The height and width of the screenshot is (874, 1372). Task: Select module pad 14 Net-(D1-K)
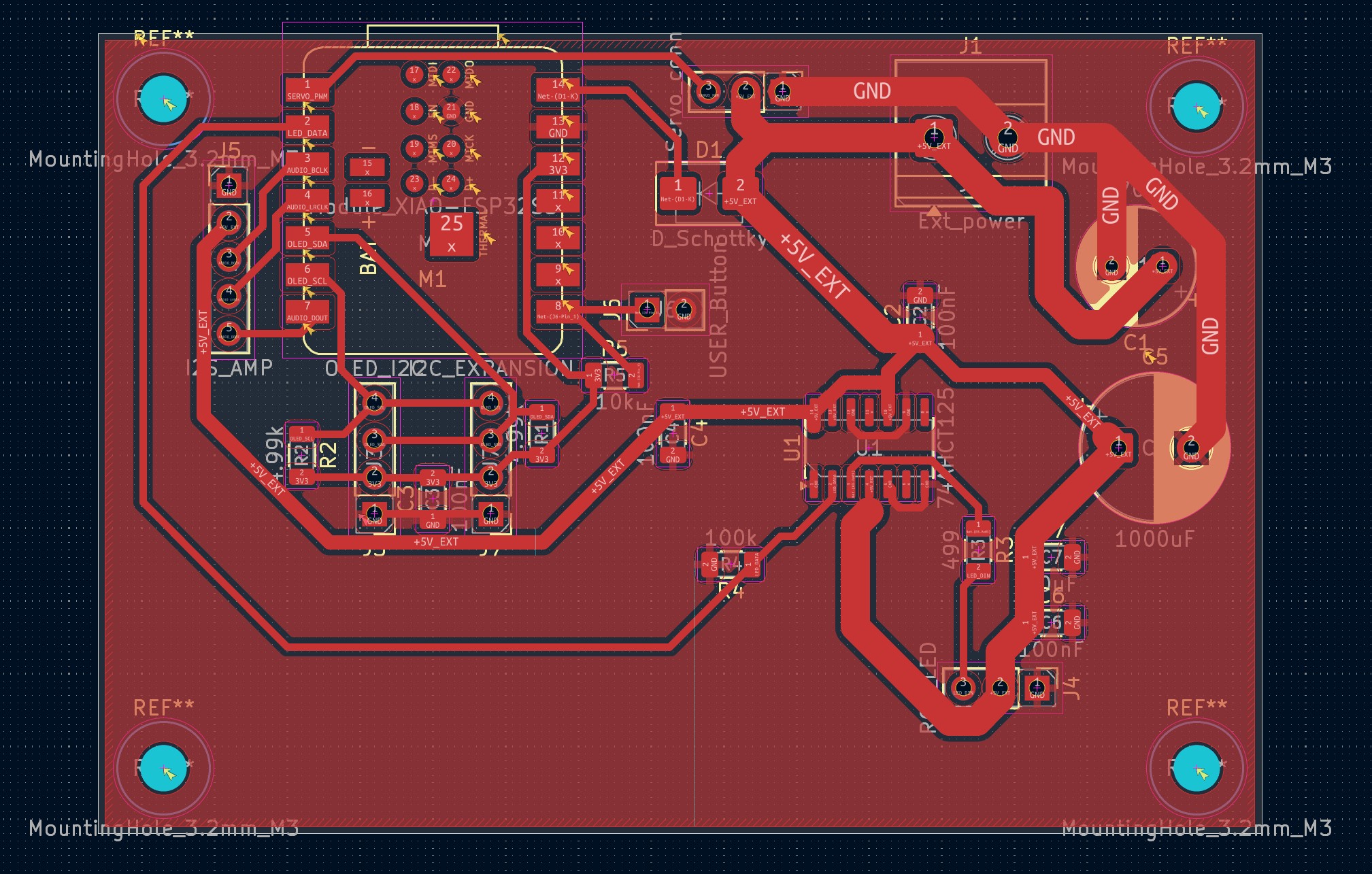[558, 90]
